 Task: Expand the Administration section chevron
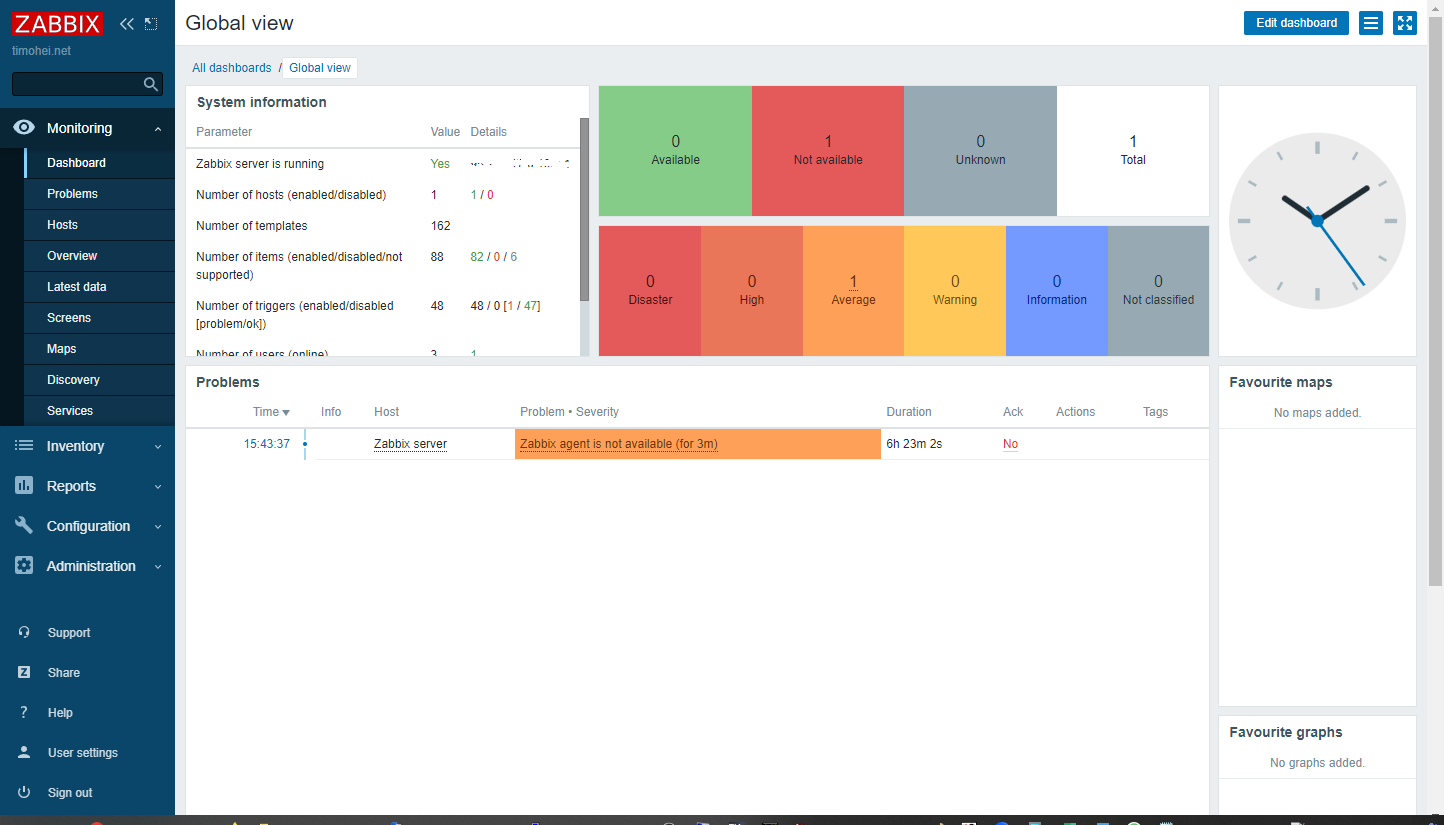[158, 567]
